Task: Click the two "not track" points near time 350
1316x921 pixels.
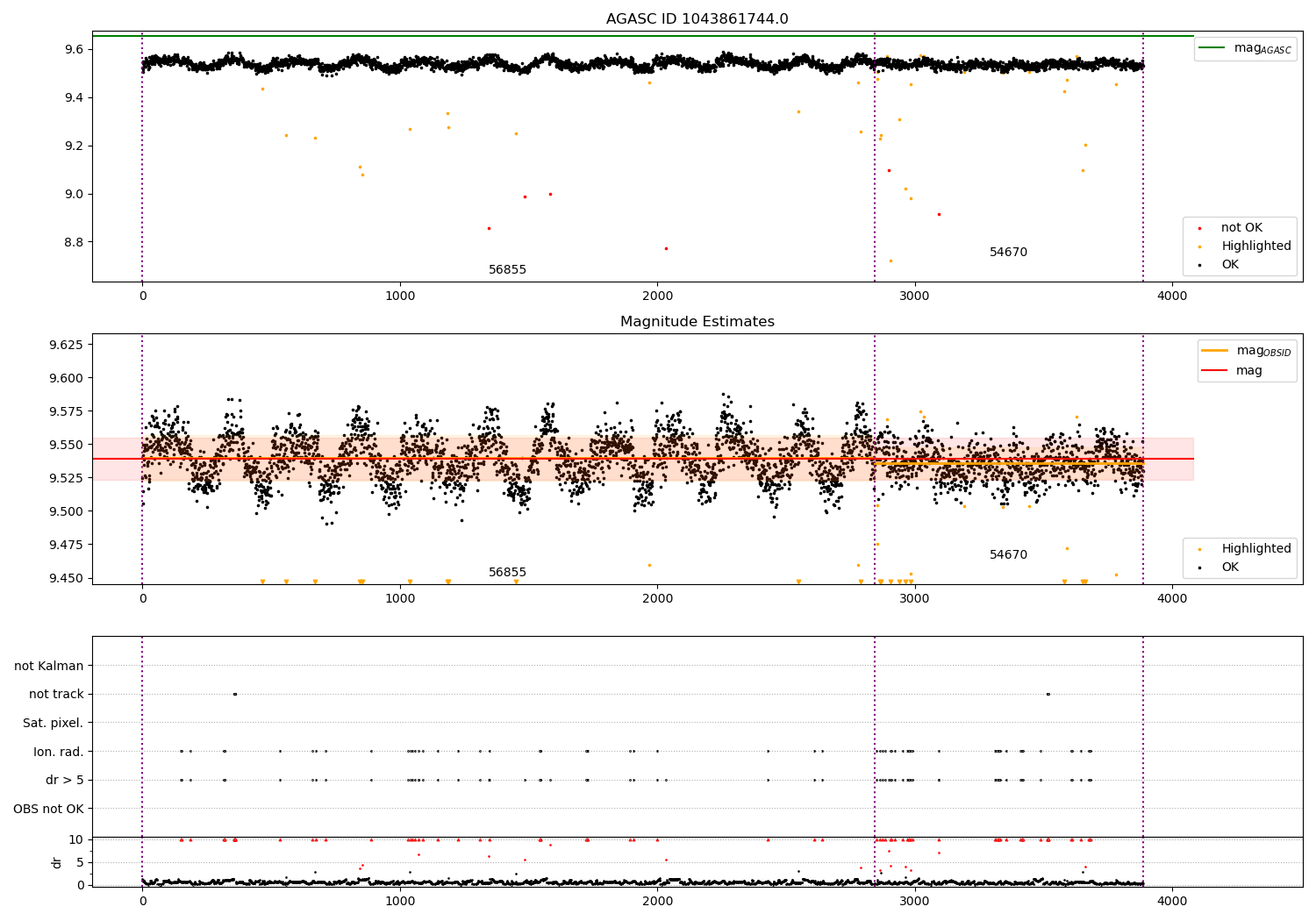Action: point(234,694)
